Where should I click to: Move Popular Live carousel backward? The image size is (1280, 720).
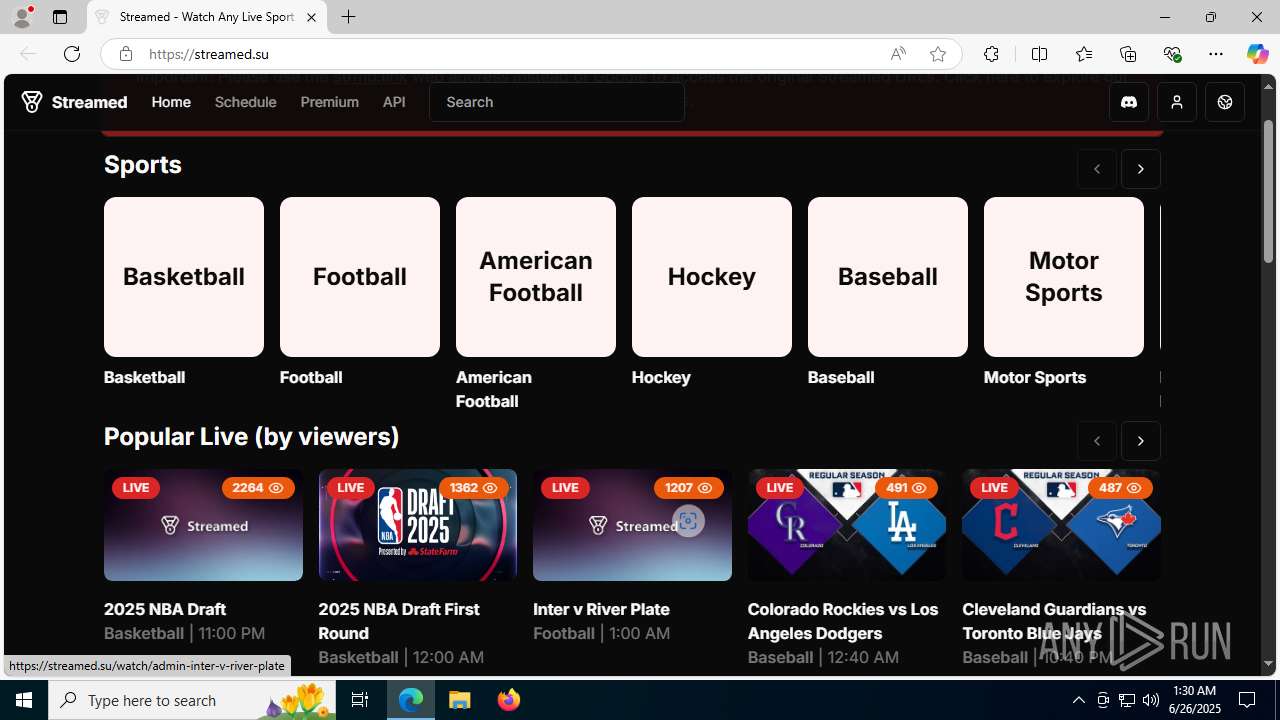pyautogui.click(x=1097, y=441)
